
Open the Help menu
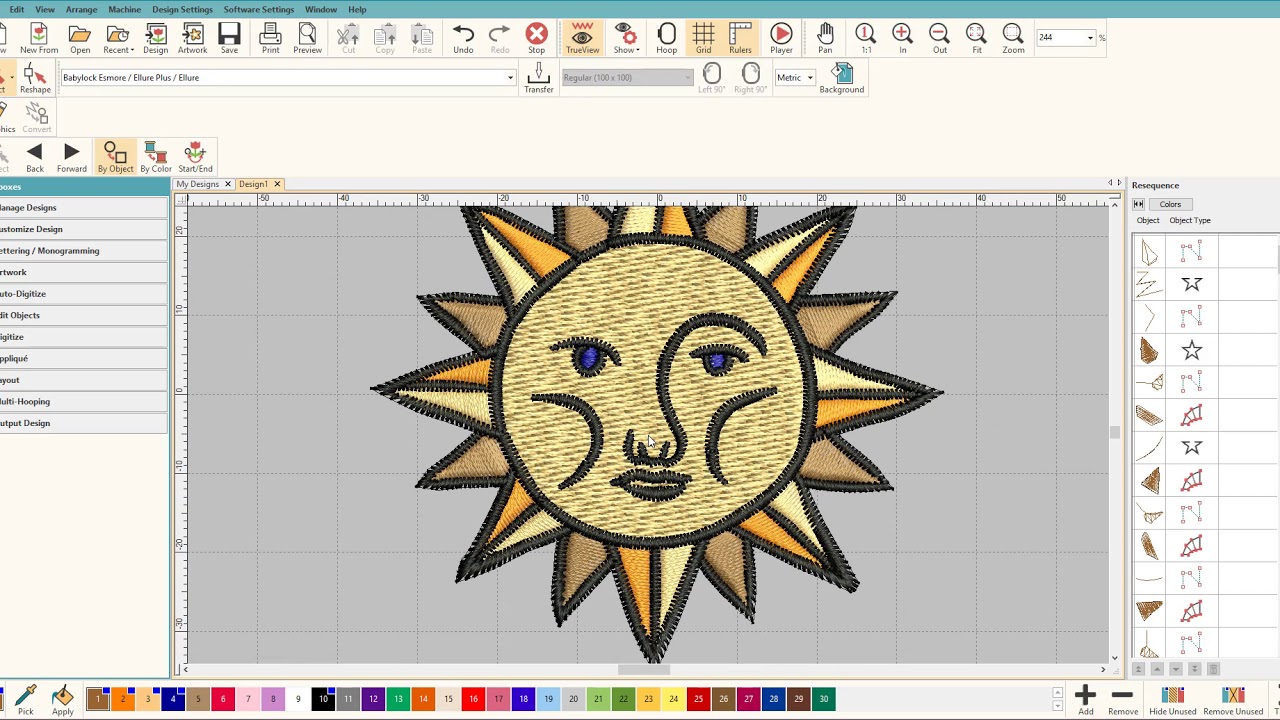[357, 9]
